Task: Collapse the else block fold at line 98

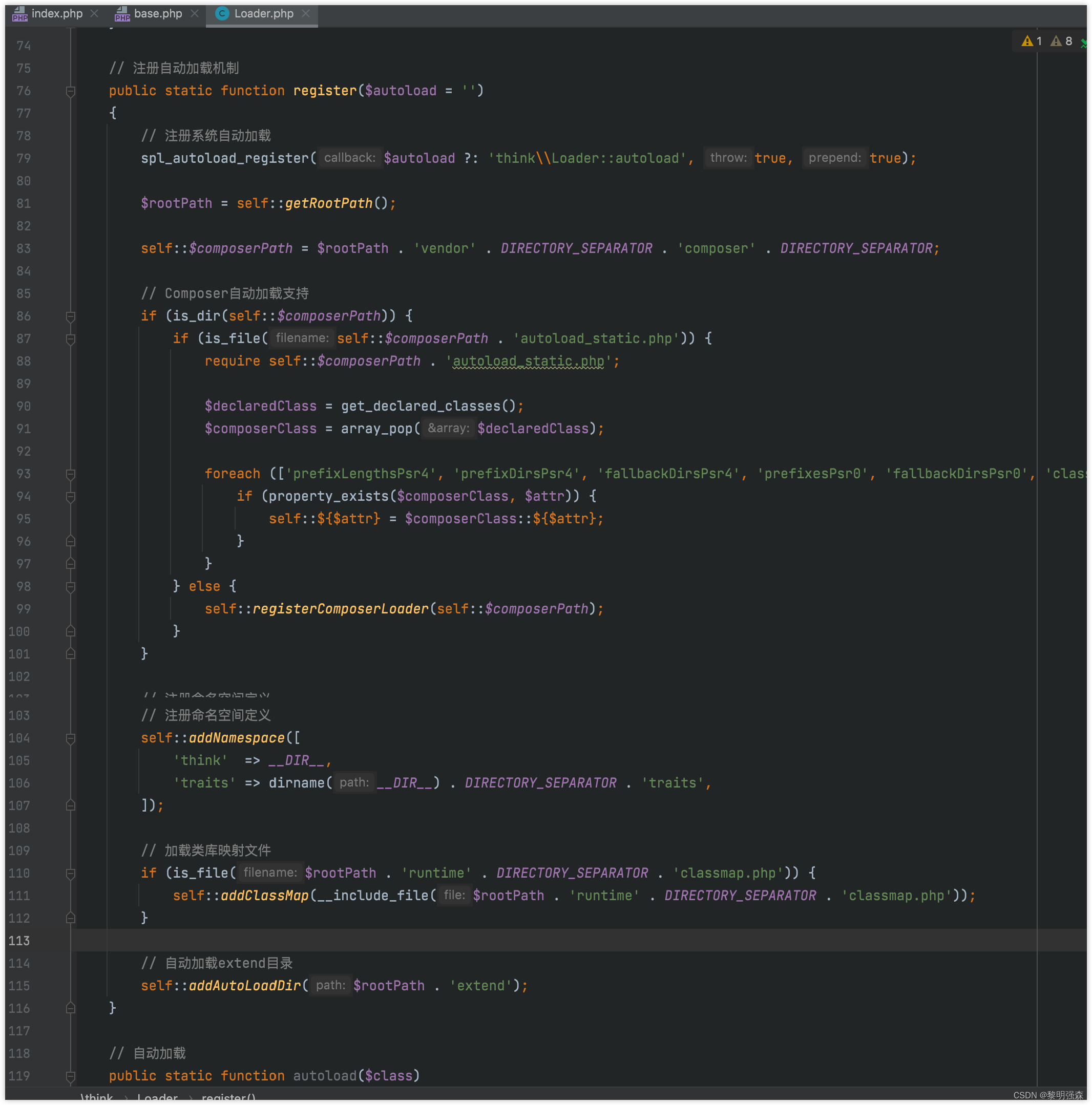Action: pyautogui.click(x=70, y=586)
